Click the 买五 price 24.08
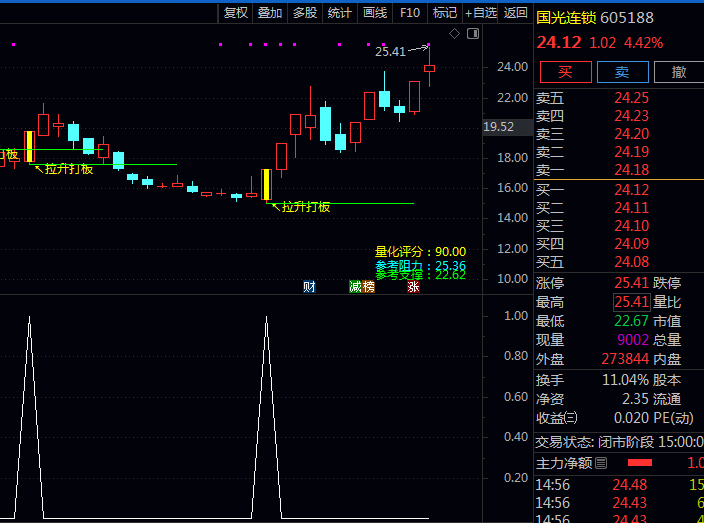 (x=632, y=262)
